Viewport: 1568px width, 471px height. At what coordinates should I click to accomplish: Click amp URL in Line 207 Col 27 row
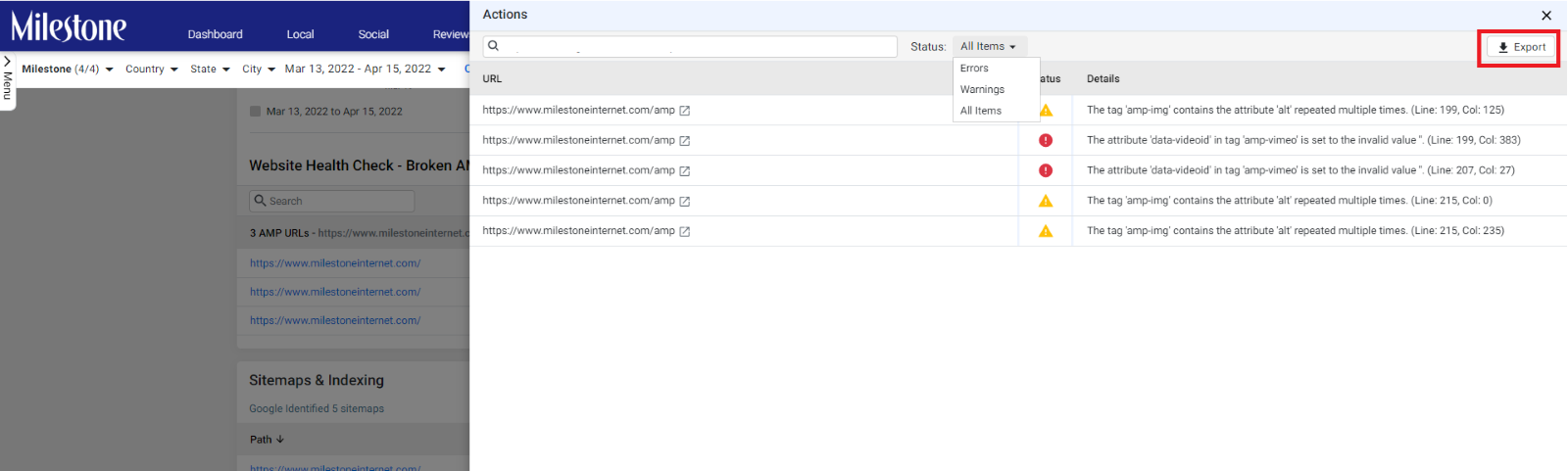578,170
